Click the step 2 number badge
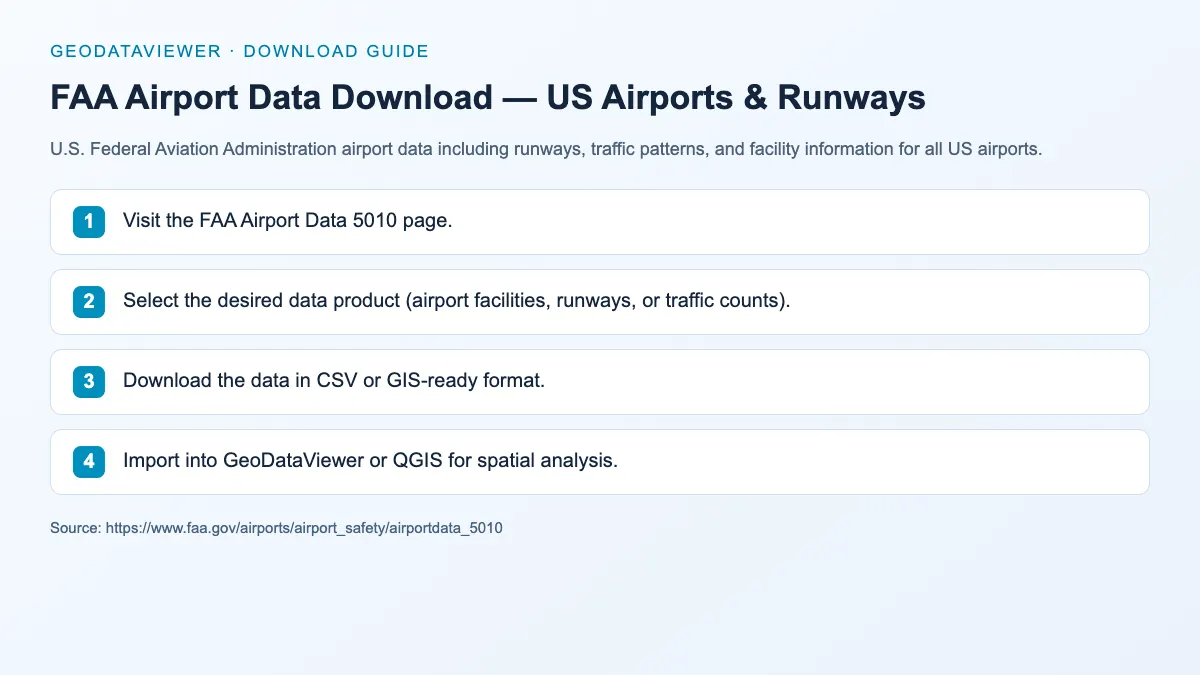Viewport: 1200px width, 675px height. point(89,302)
